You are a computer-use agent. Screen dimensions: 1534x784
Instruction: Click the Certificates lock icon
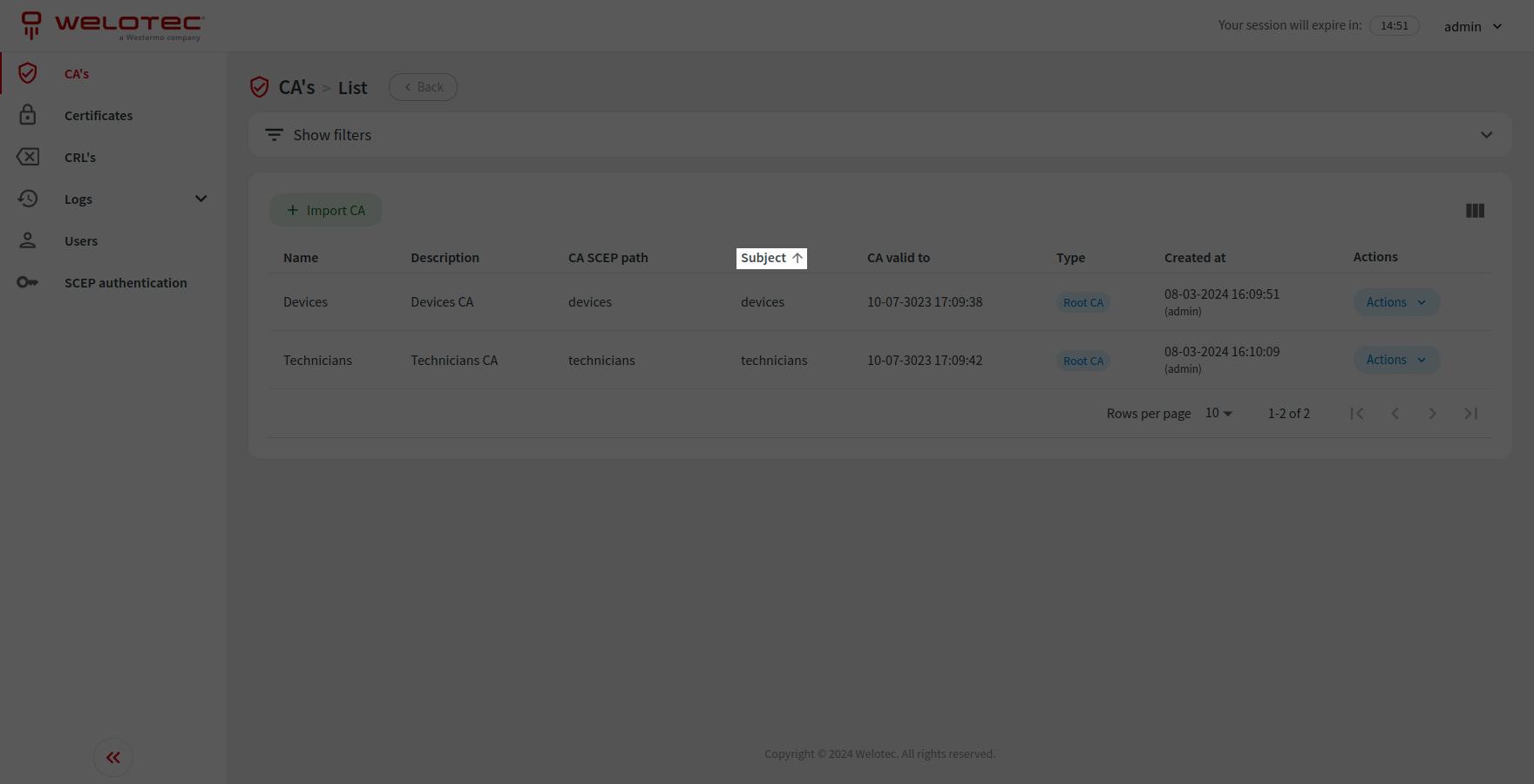tap(28, 115)
